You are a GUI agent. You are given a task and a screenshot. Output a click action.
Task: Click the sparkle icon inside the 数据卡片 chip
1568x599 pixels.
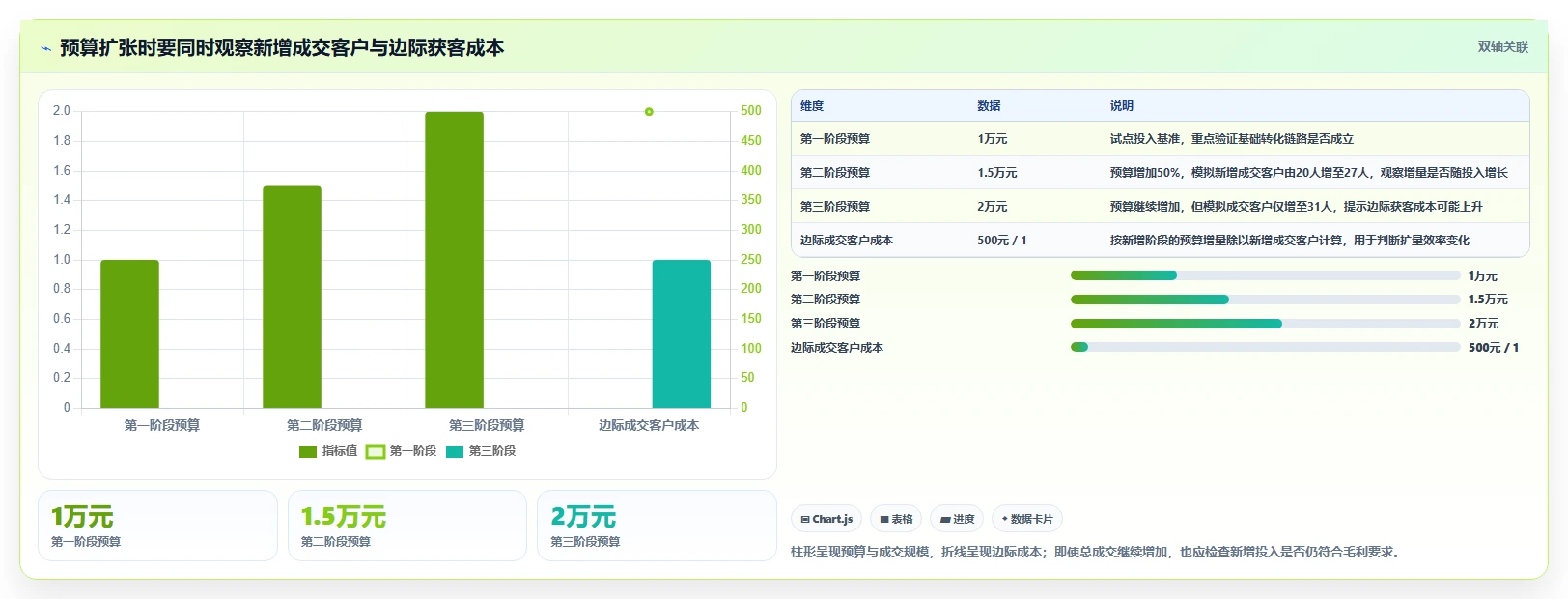(1005, 519)
